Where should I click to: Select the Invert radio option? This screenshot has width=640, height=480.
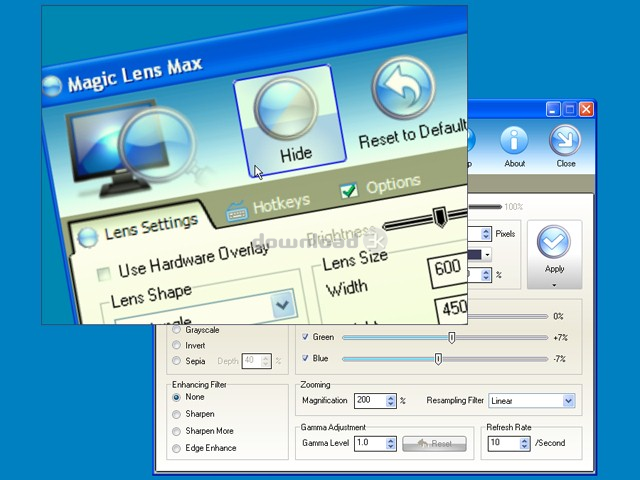176,345
